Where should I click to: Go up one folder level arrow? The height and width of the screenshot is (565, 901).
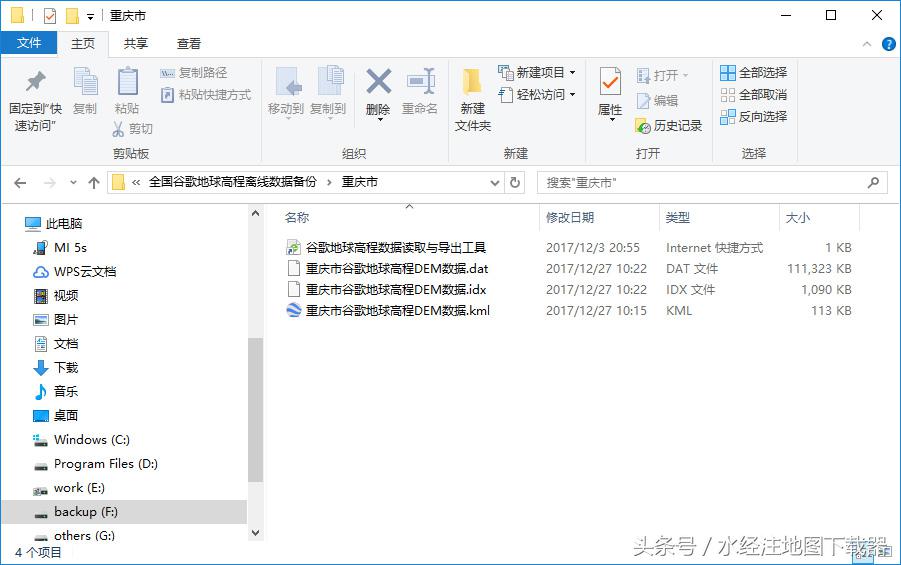[x=94, y=183]
